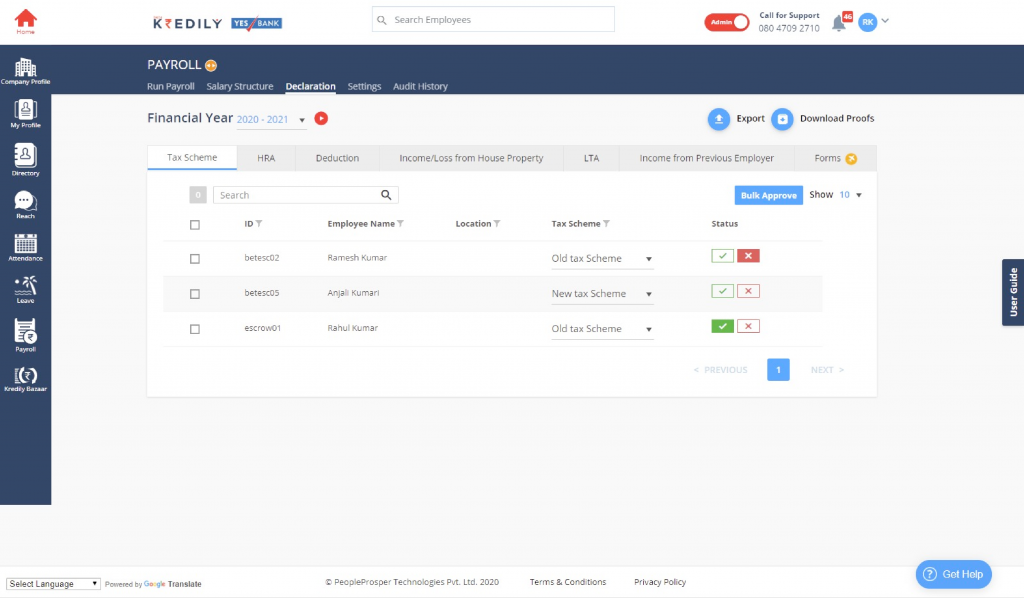Check the betesc05 row checkbox
This screenshot has width=1024, height=598.
click(x=195, y=294)
